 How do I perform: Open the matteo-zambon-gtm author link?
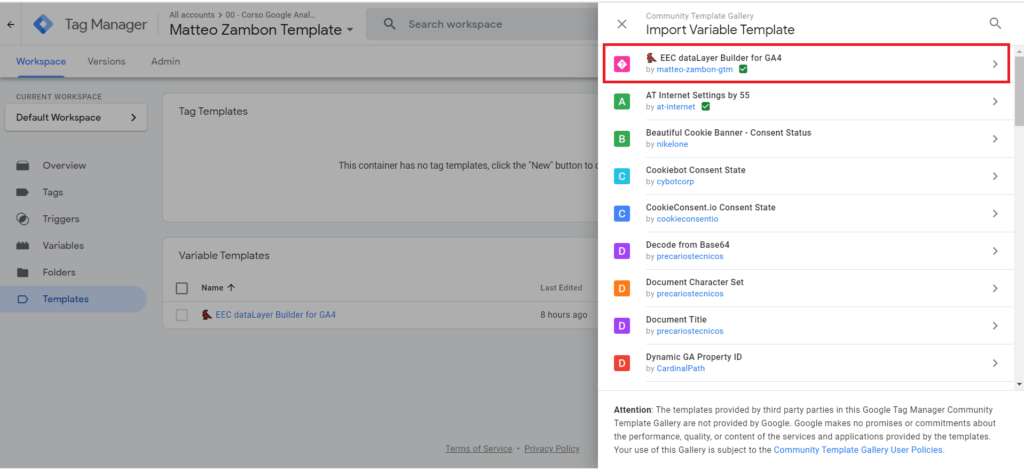694,69
